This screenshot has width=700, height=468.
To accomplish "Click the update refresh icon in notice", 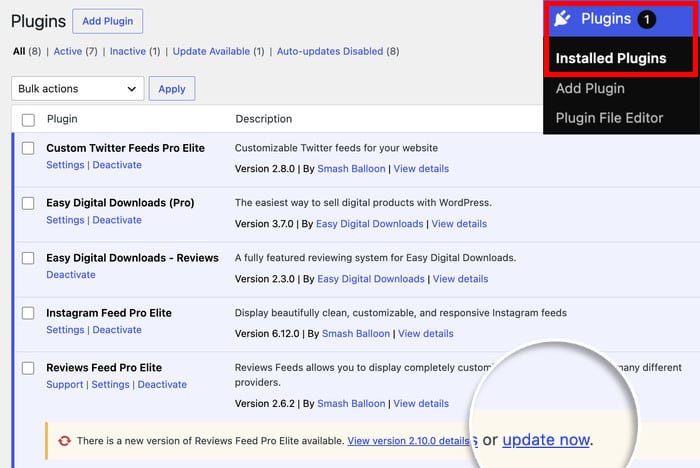I will pyautogui.click(x=64, y=441).
